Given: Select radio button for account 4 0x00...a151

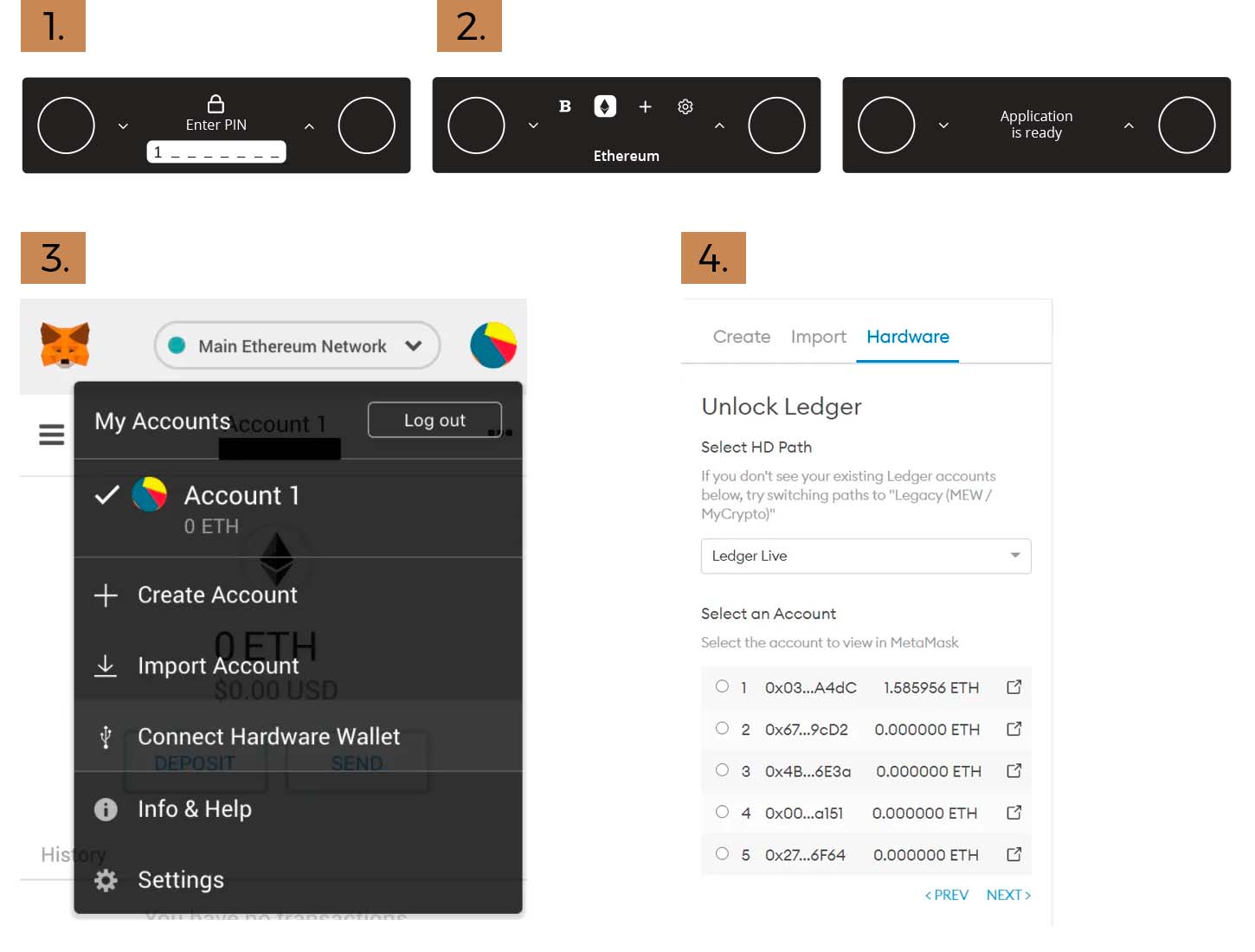Looking at the screenshot, I should pyautogui.click(x=722, y=812).
